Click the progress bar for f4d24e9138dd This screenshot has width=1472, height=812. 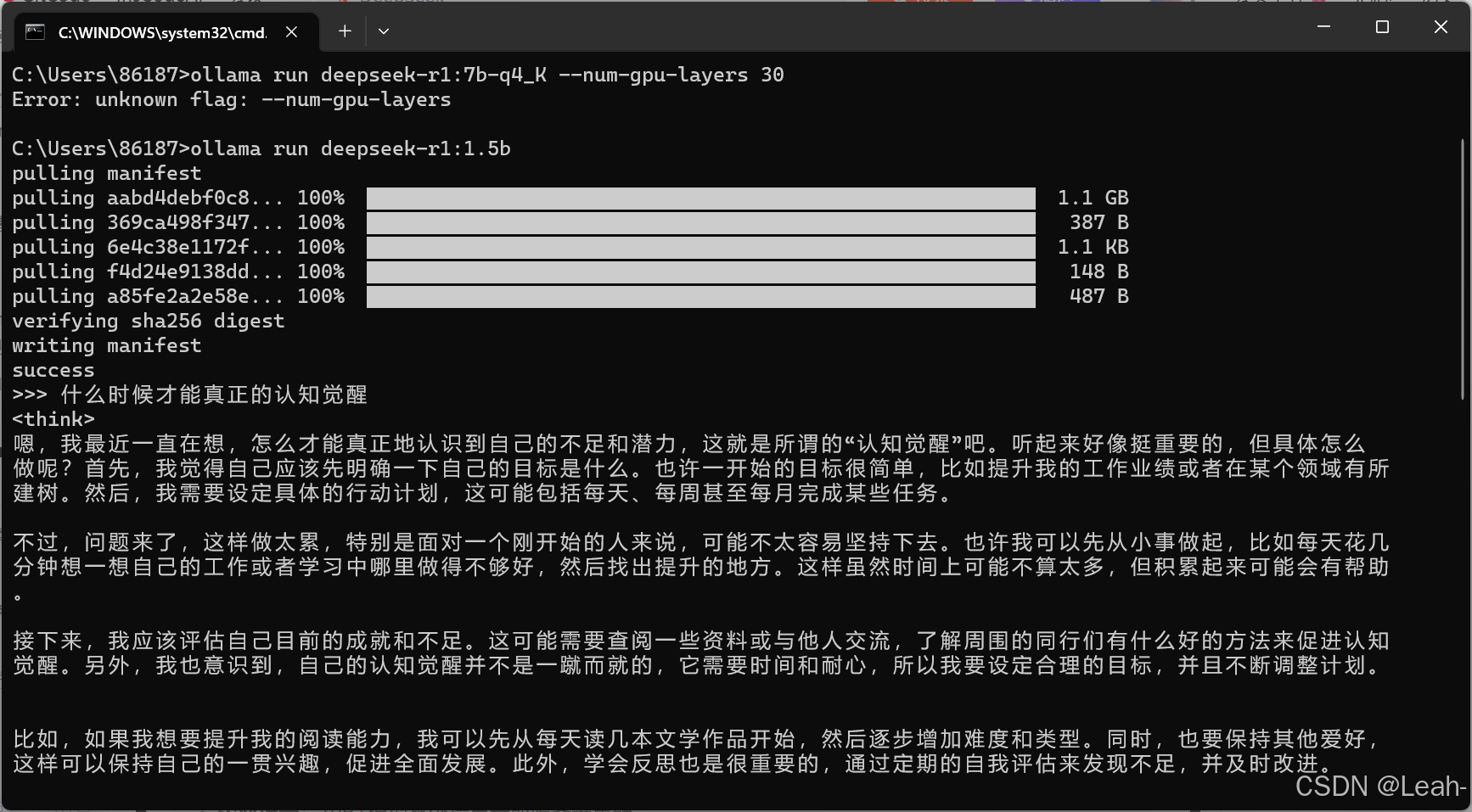click(701, 272)
